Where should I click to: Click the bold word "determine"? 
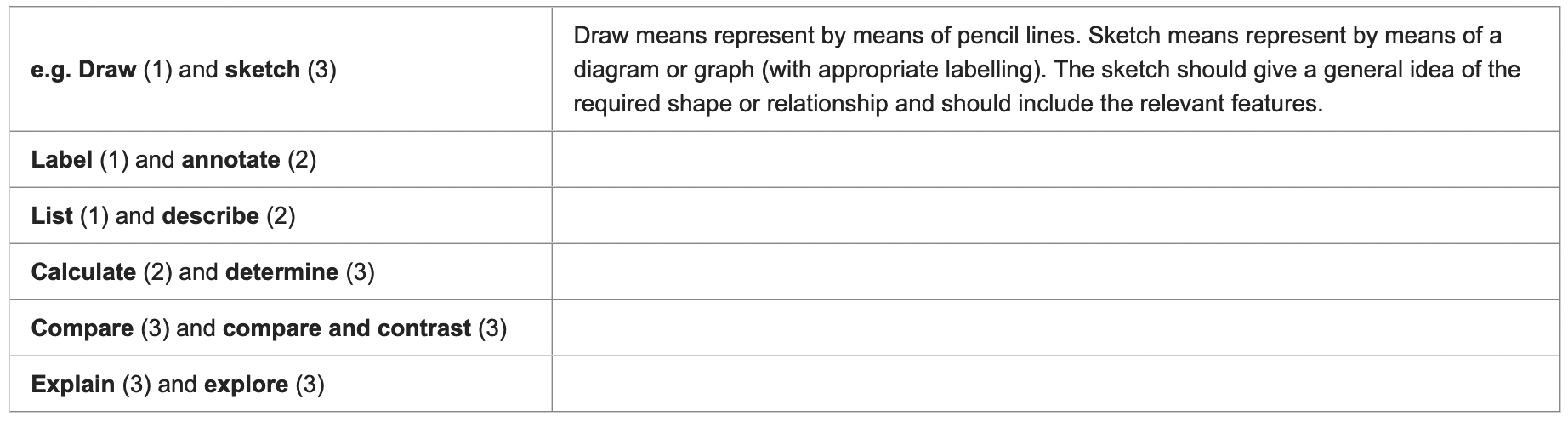[x=281, y=272]
